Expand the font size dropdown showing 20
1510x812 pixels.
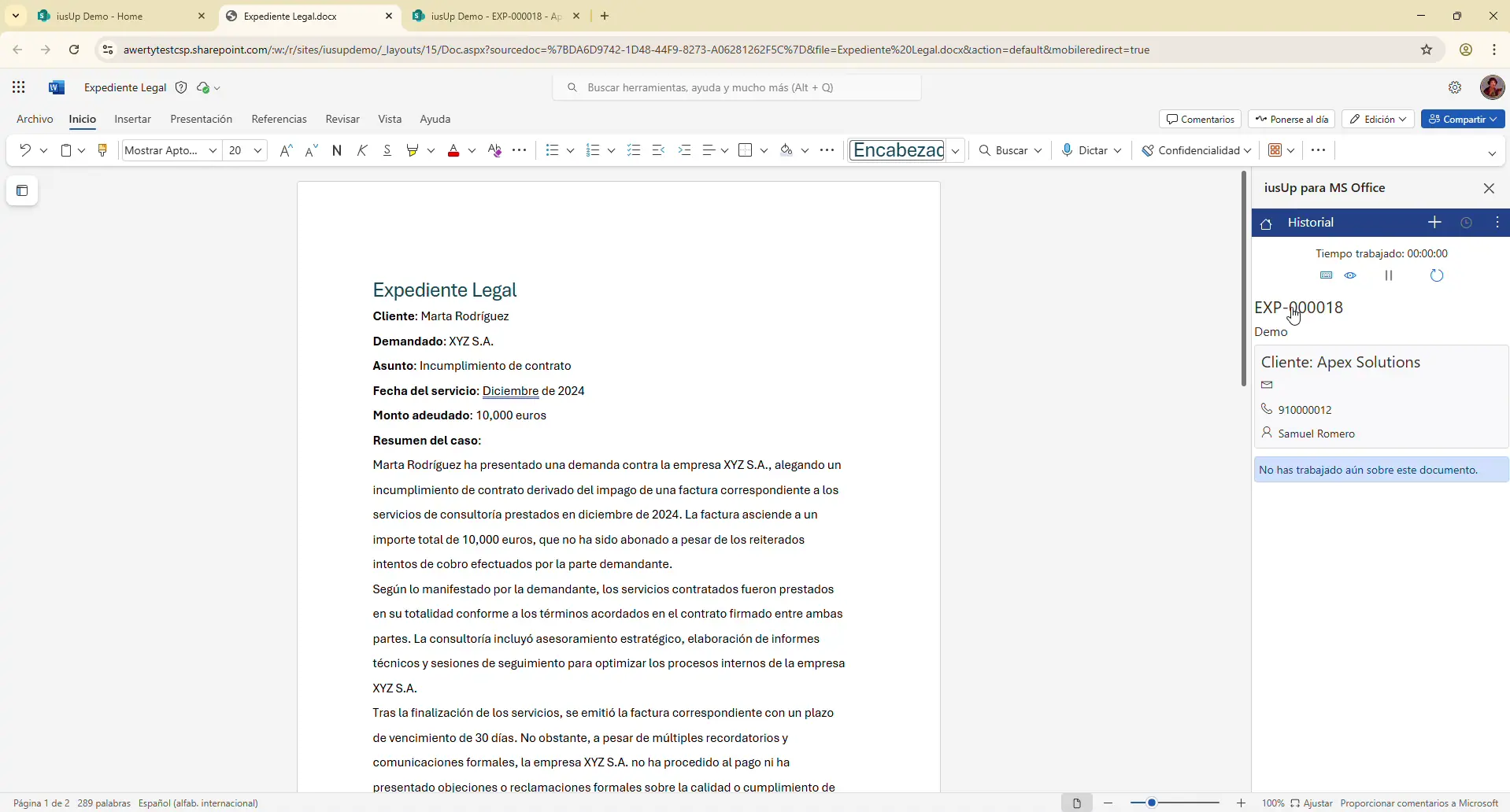click(257, 150)
